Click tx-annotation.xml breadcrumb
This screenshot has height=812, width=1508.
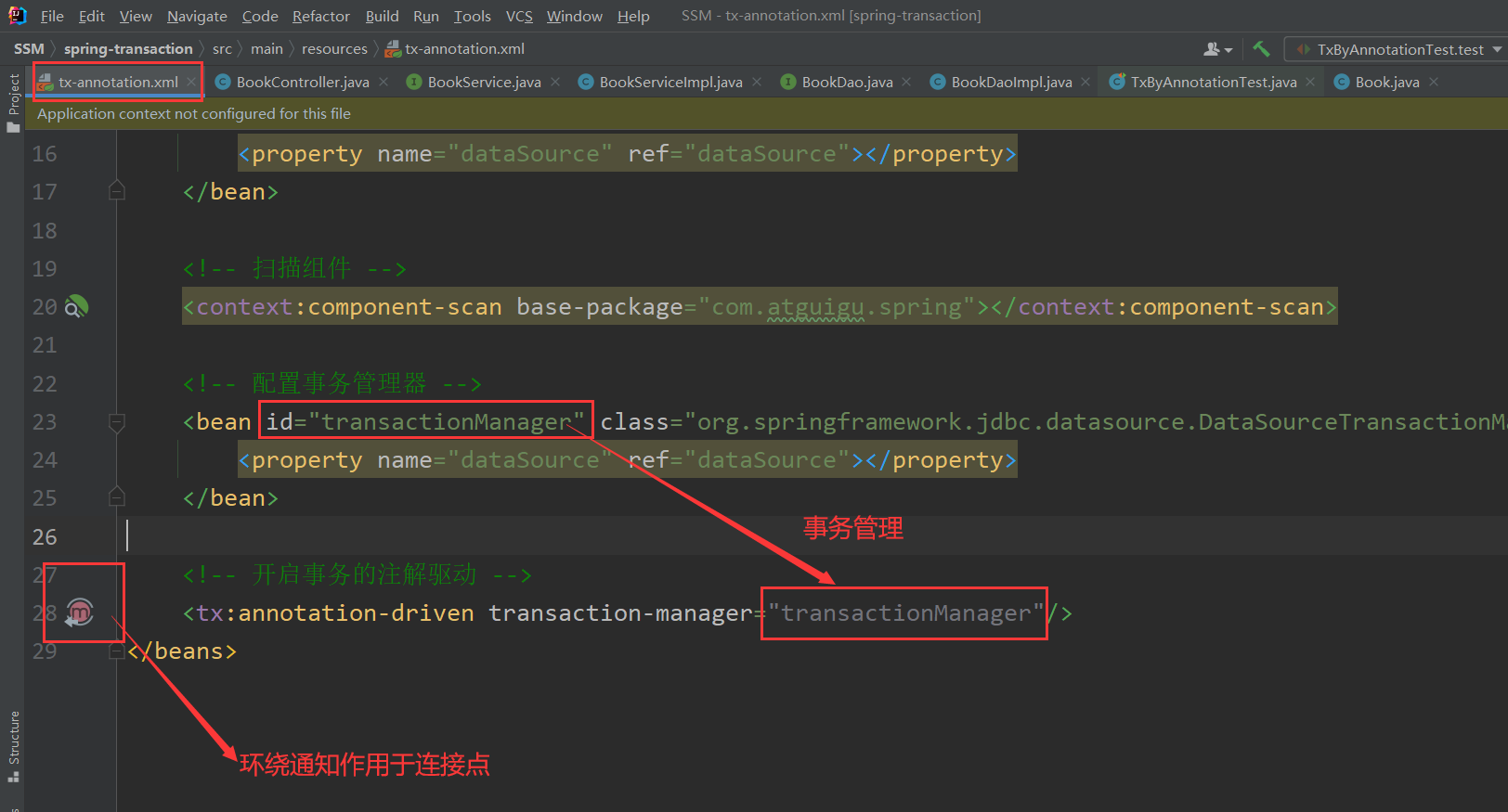click(455, 49)
